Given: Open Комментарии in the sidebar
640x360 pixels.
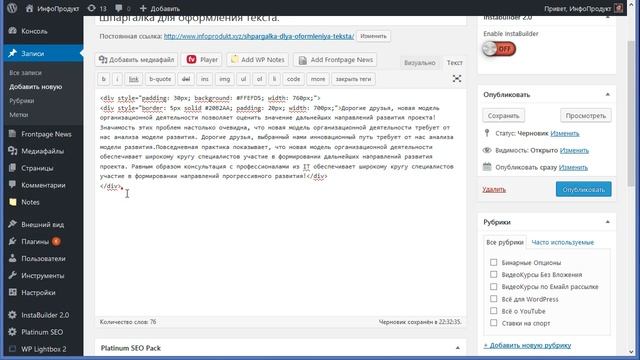Looking at the screenshot, I should coord(43,185).
